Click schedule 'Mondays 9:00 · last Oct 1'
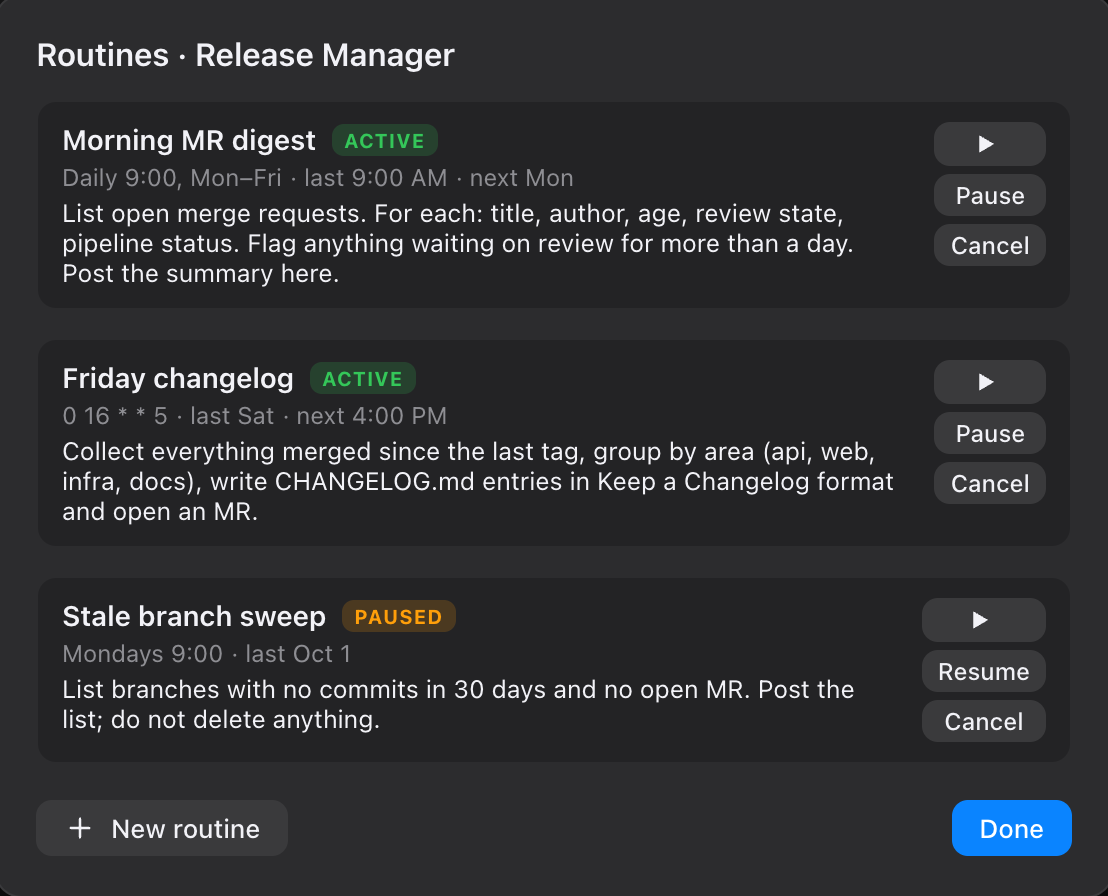This screenshot has height=896, width=1108. tap(206, 654)
